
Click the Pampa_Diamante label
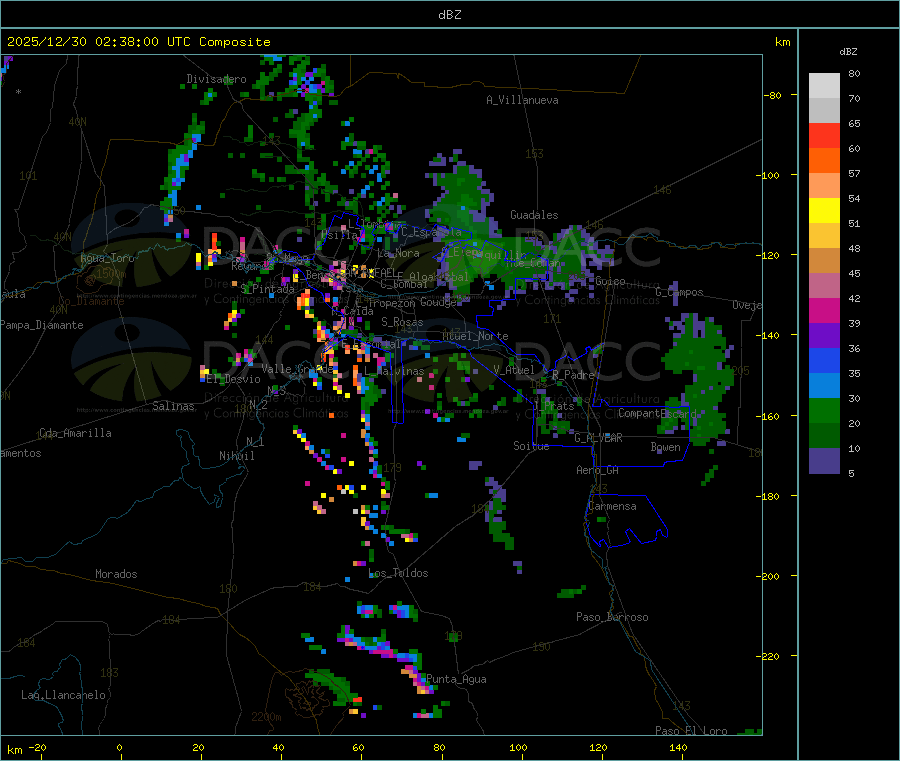42,325
